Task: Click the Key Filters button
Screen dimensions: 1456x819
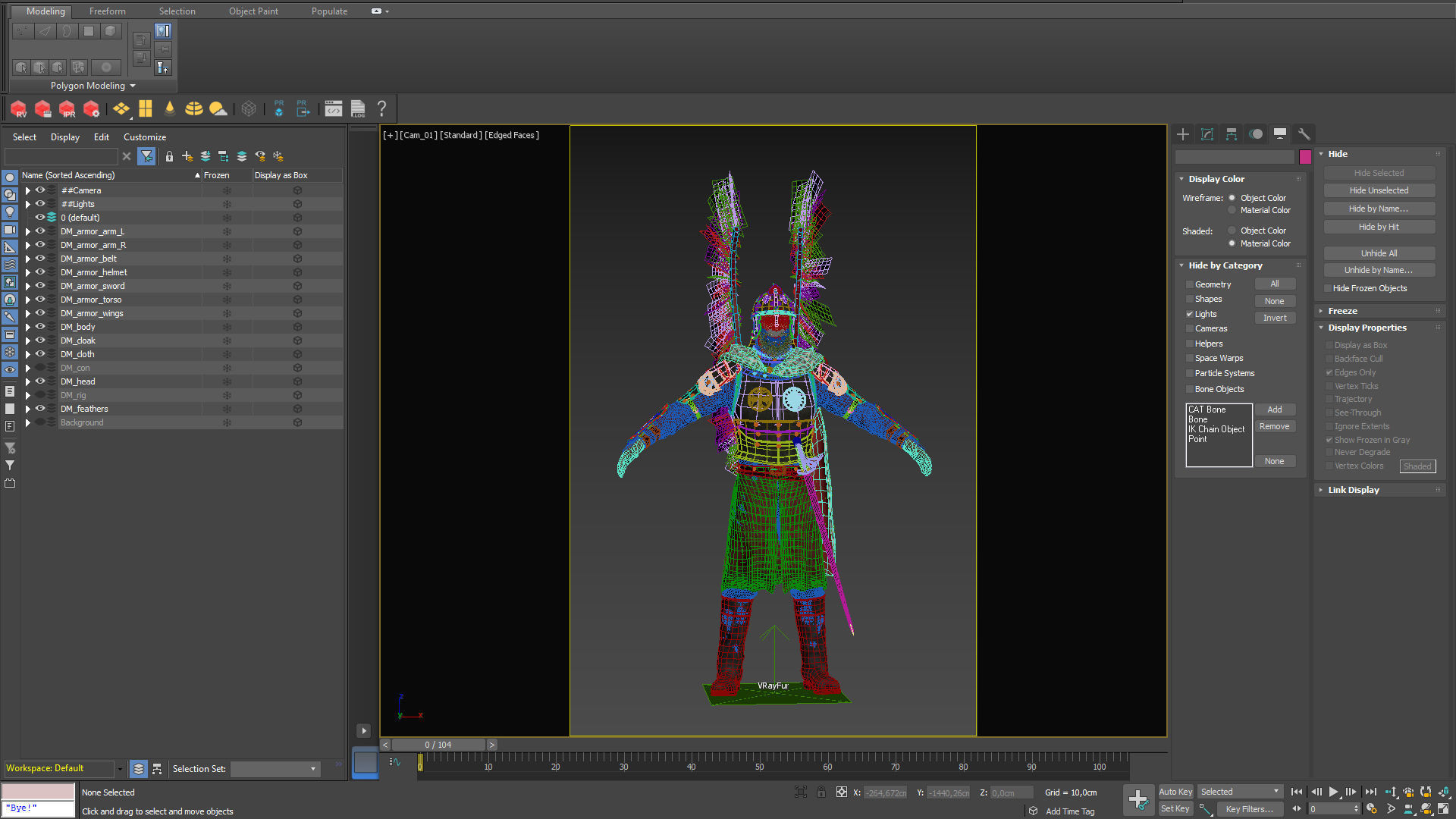Action: click(x=1249, y=809)
